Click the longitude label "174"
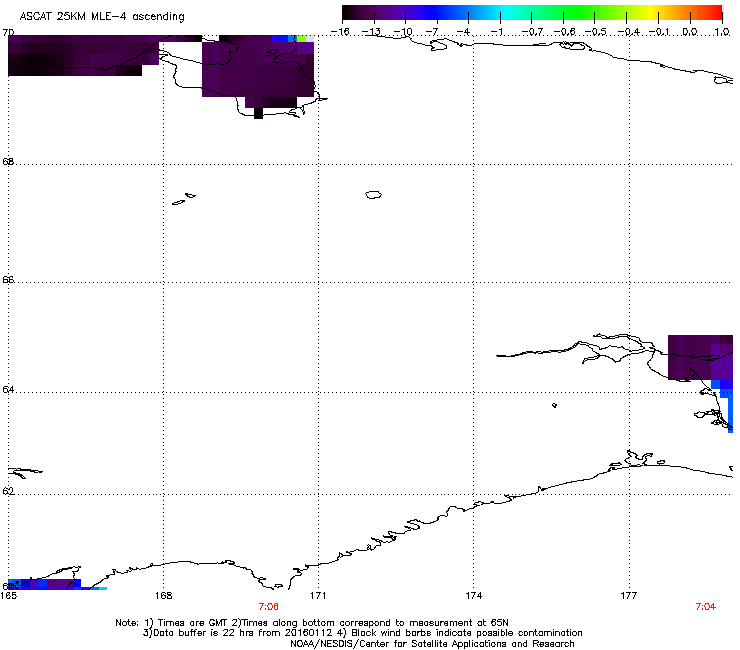The width and height of the screenshot is (740, 650). click(473, 596)
